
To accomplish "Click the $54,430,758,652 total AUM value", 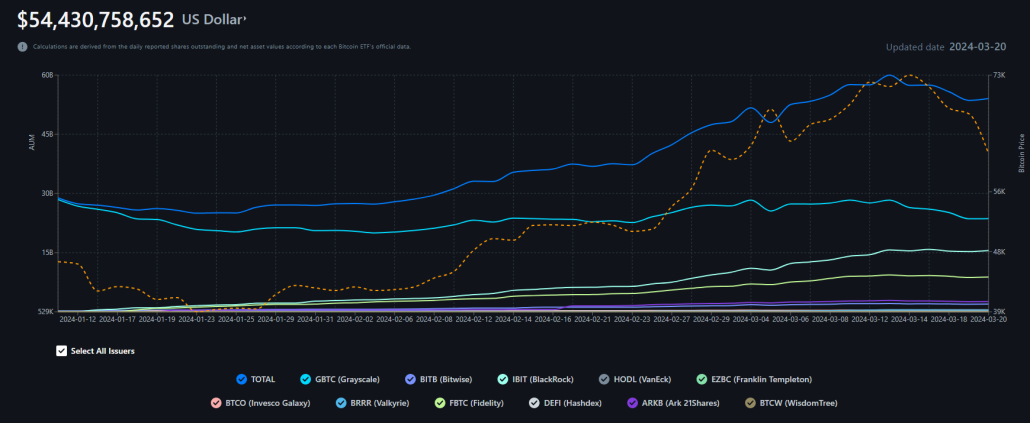I will coord(89,18).
